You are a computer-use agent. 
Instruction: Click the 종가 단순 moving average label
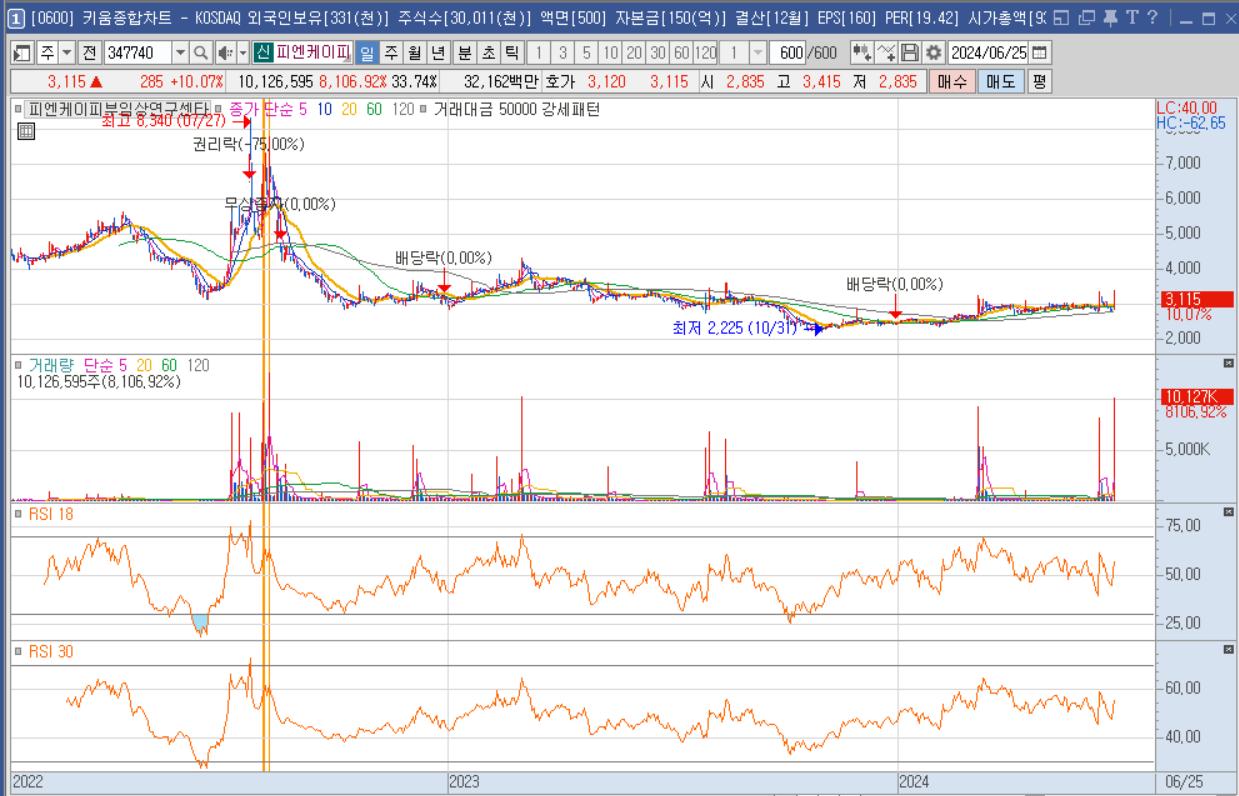coord(262,110)
